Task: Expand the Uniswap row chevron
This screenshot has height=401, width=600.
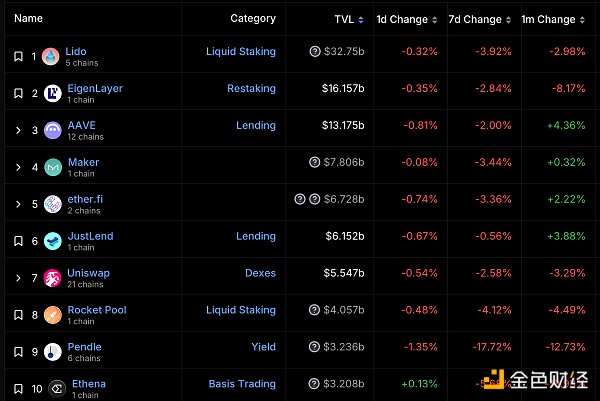Action: coord(18,278)
